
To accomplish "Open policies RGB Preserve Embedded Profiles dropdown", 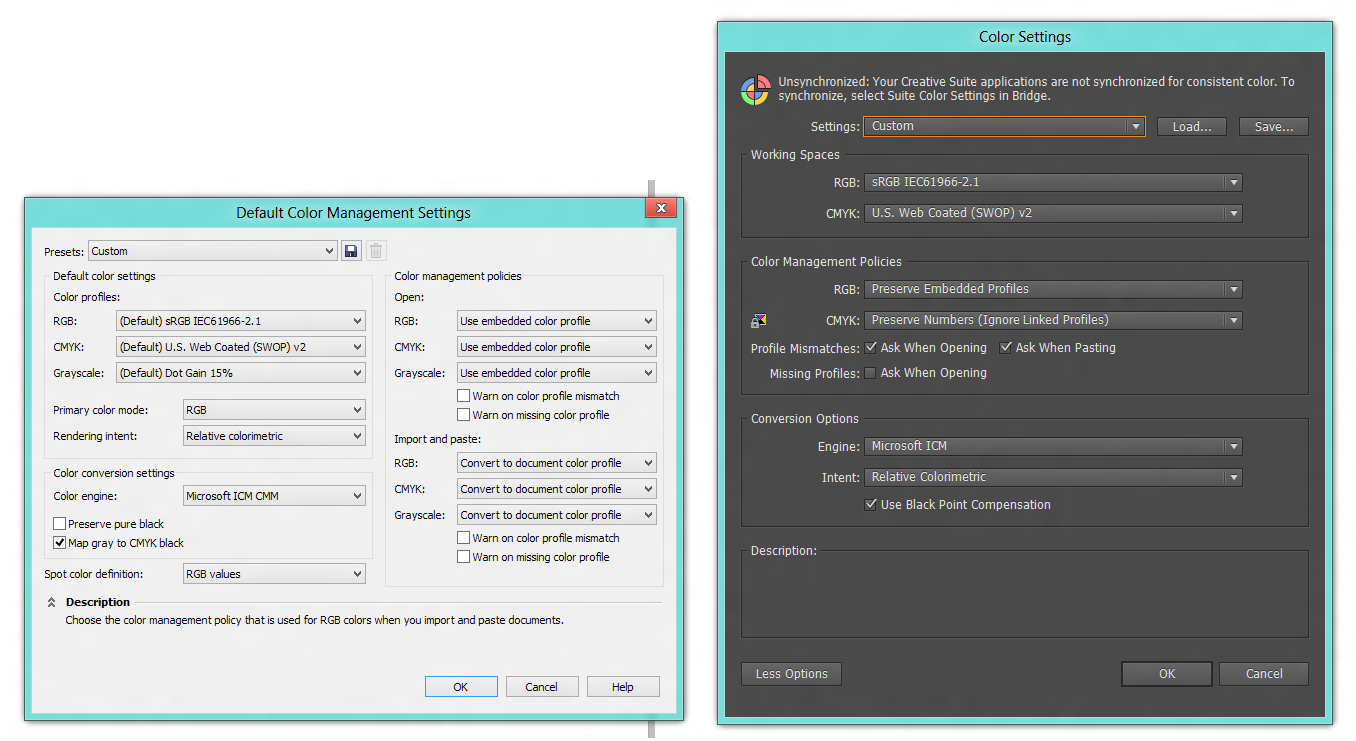I will tap(1053, 289).
